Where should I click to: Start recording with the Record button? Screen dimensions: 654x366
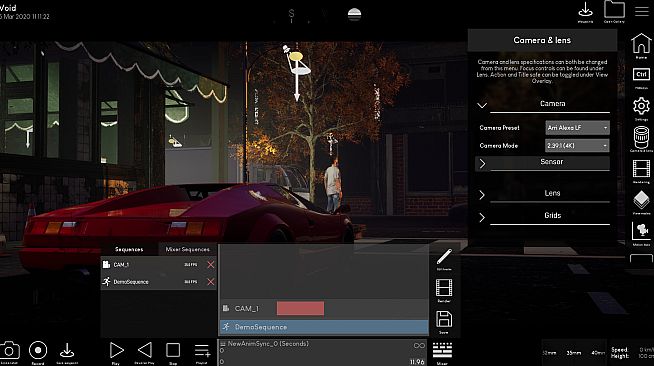pos(38,350)
